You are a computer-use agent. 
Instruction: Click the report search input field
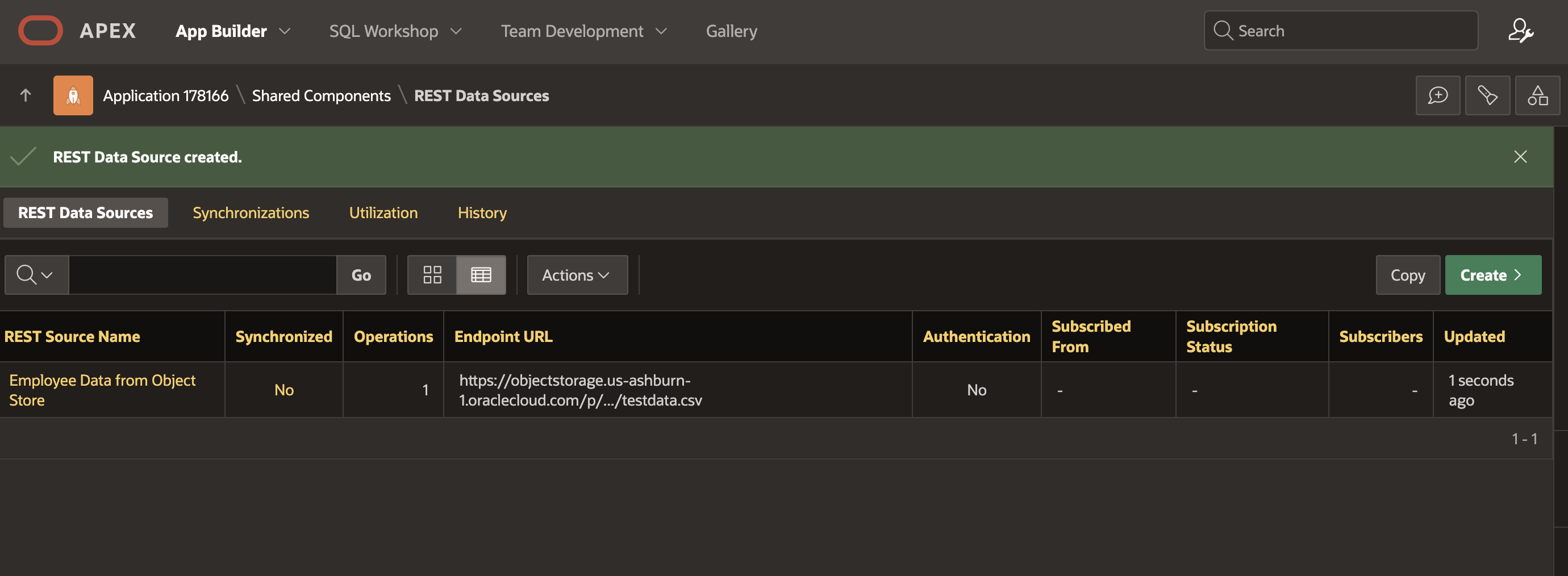tap(202, 275)
